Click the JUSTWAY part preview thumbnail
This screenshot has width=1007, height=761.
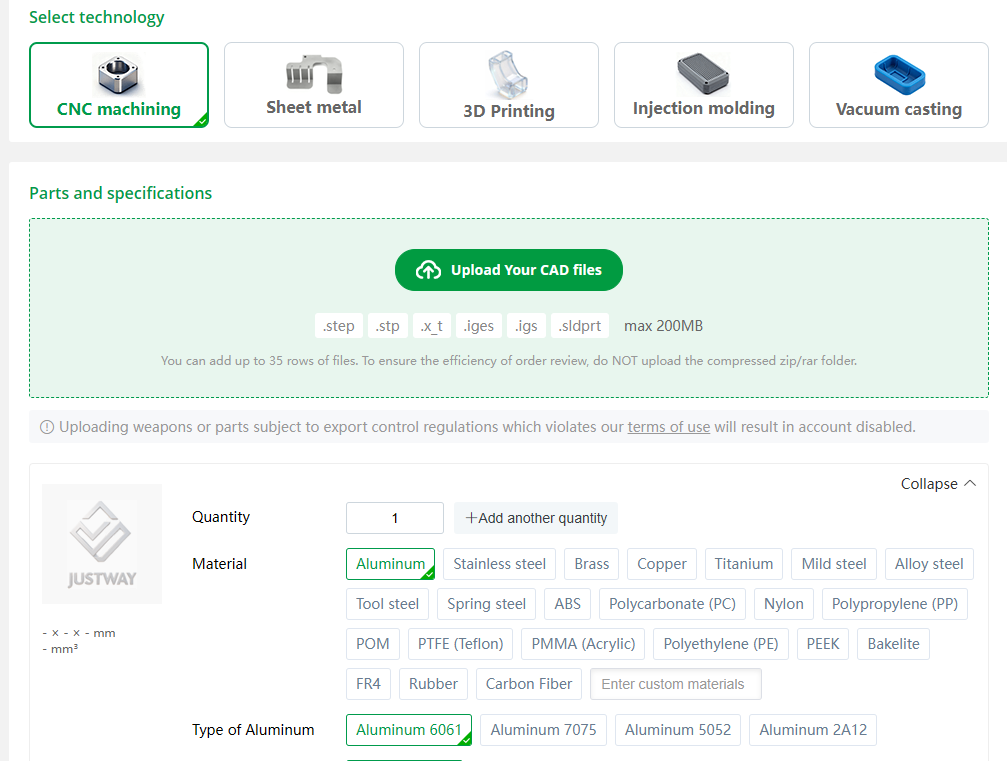click(x=102, y=544)
